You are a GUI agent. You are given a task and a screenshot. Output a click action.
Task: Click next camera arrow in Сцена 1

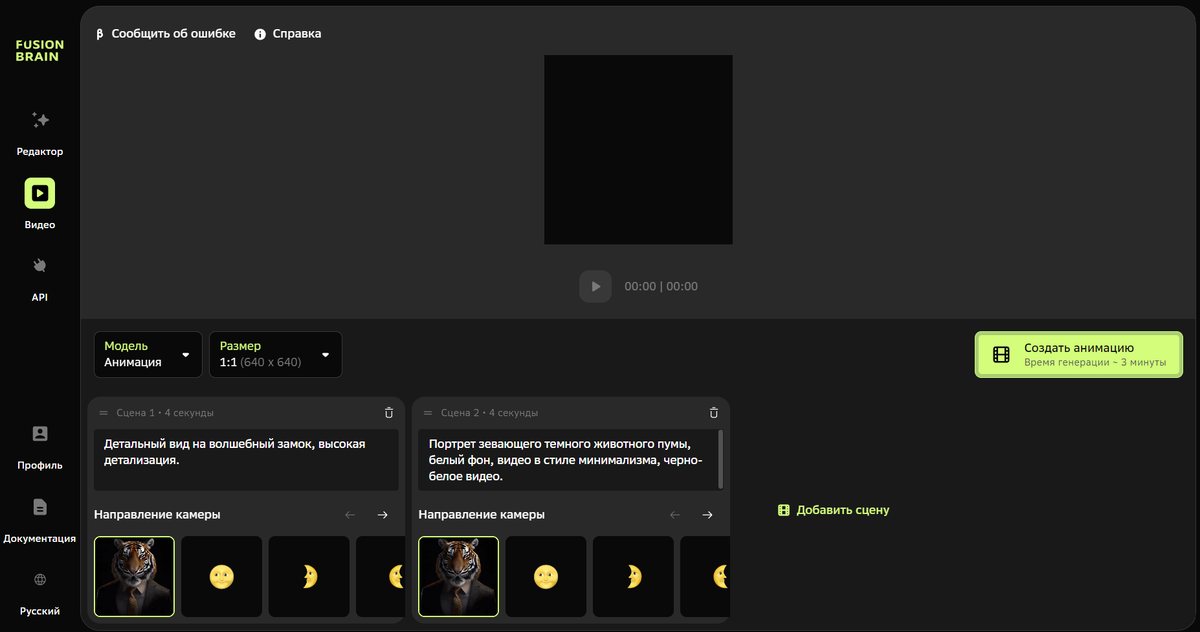pos(383,515)
